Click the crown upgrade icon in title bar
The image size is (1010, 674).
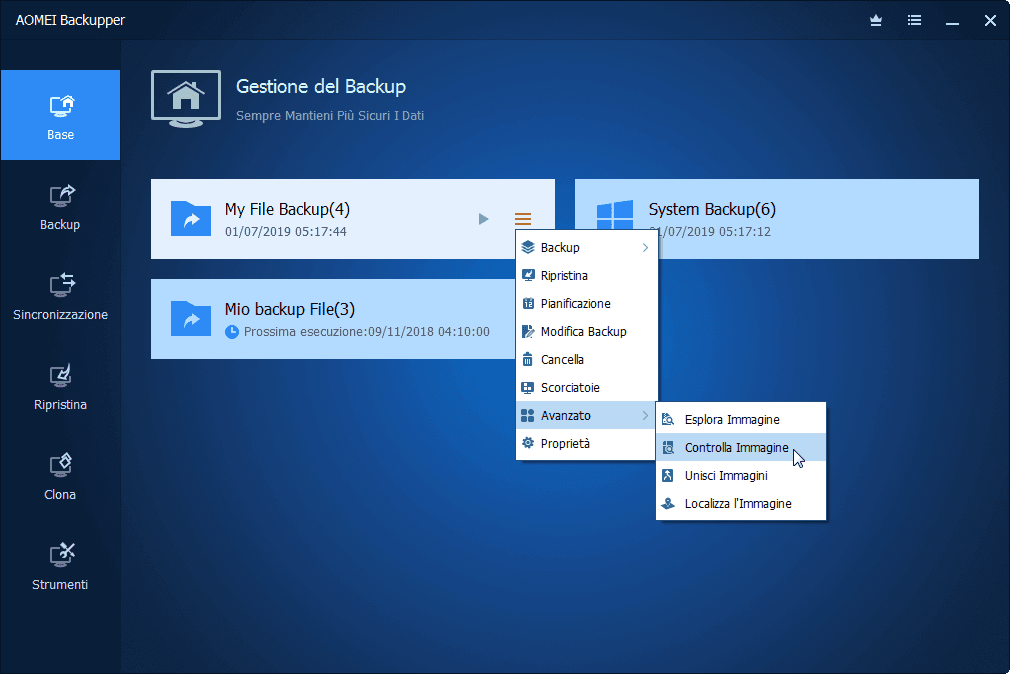(x=876, y=21)
